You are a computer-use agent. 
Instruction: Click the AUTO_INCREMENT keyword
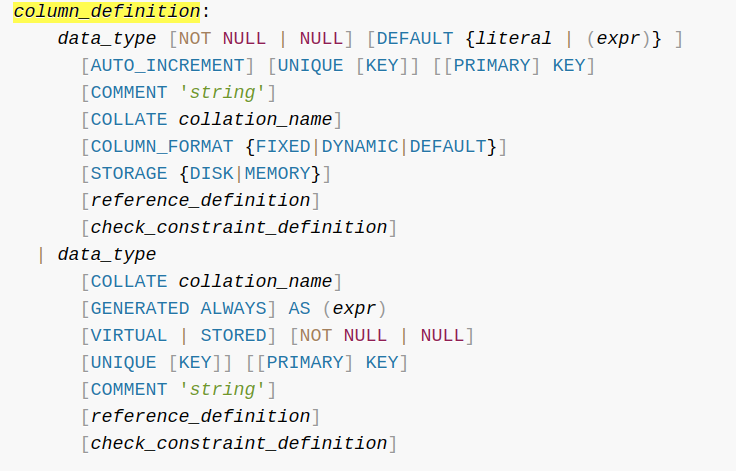pos(168,65)
